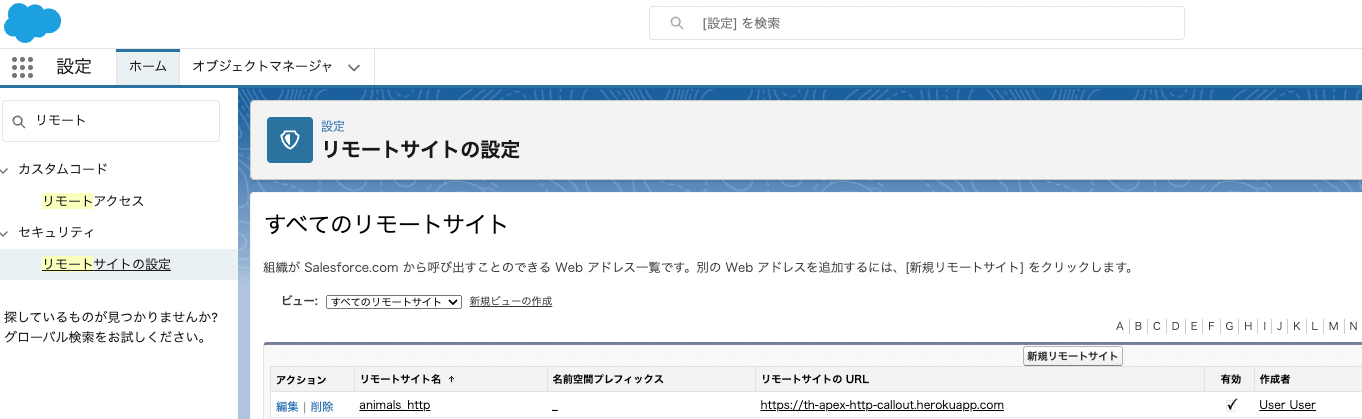Filter list by letter G
1362x419 pixels.
1229,326
